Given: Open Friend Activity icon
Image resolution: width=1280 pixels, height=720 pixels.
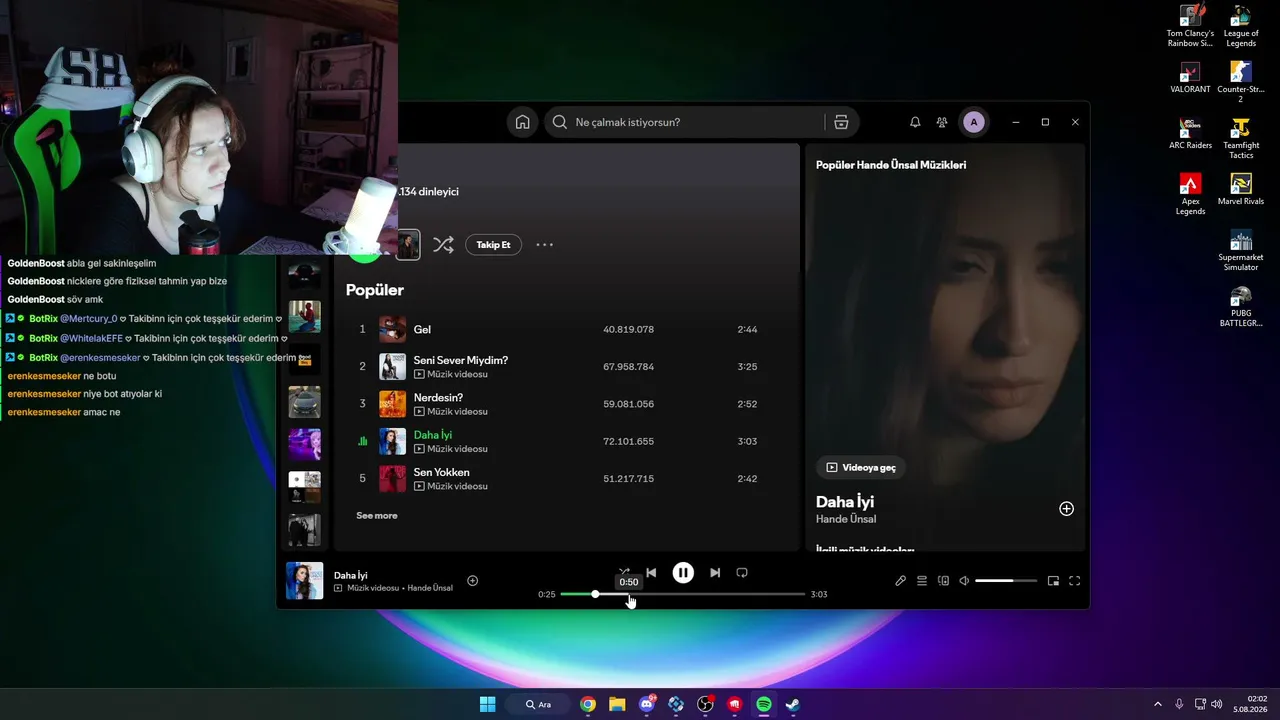Looking at the screenshot, I should click(942, 122).
